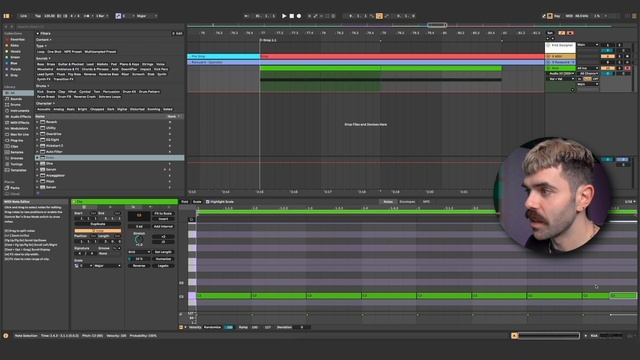Click the Legato button

click(163, 266)
